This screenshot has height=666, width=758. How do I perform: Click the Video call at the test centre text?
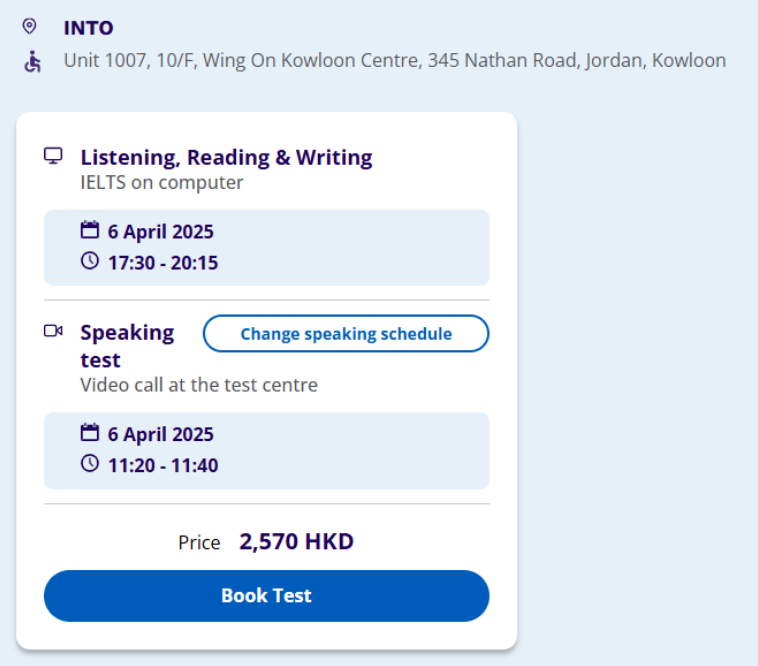(199, 385)
